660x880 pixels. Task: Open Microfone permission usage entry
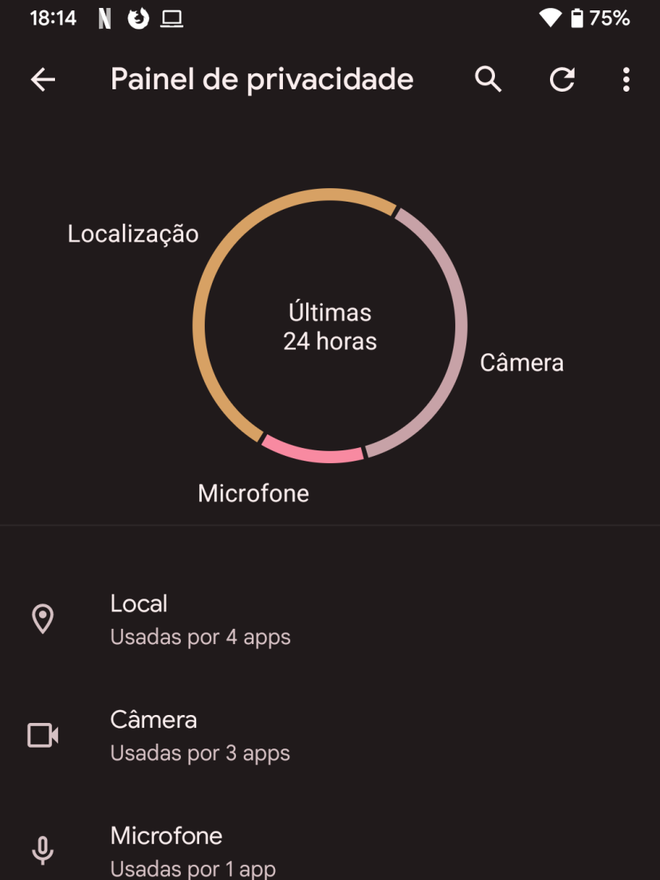(330, 851)
